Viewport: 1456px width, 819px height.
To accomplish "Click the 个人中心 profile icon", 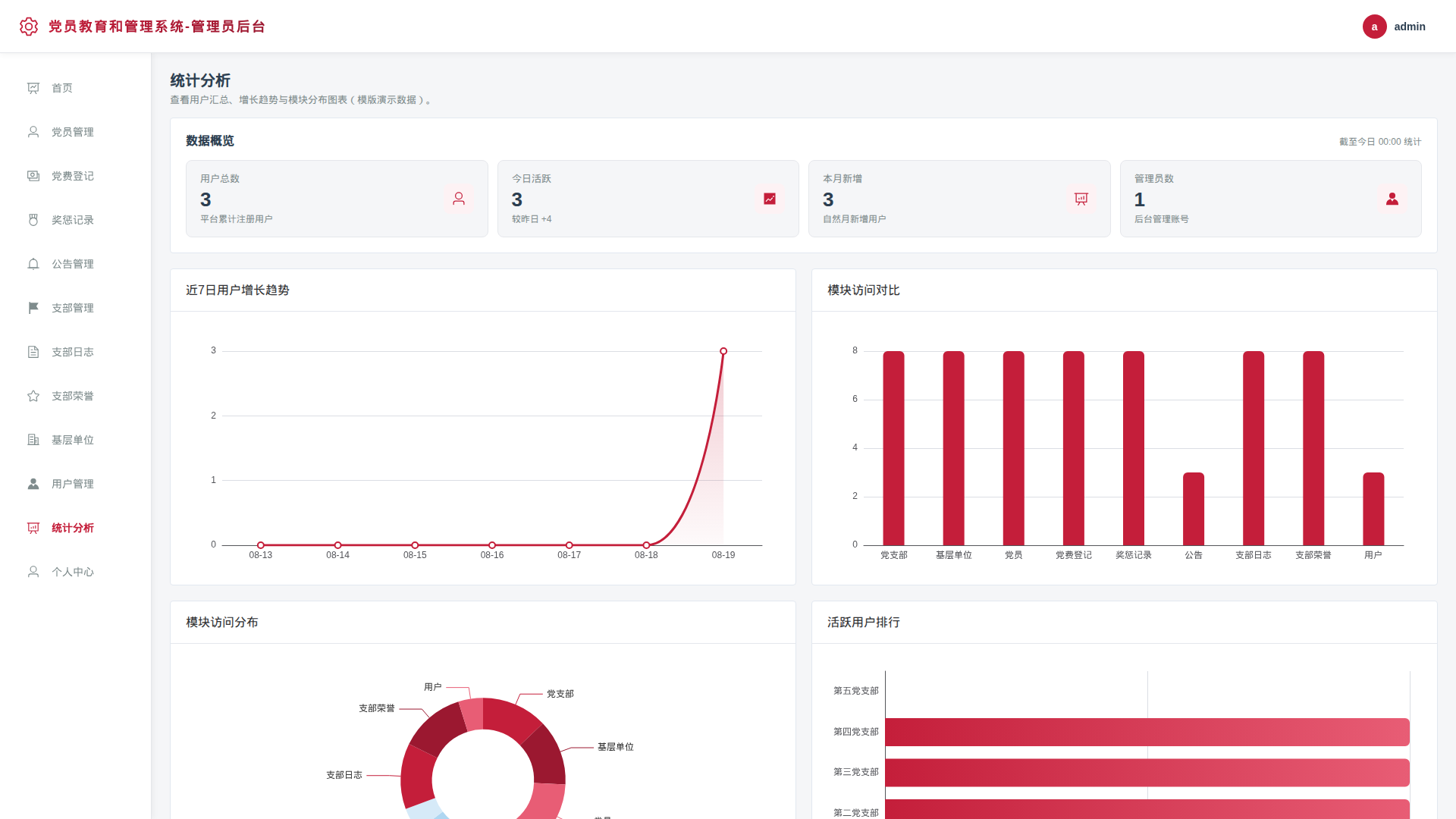I will coord(33,572).
